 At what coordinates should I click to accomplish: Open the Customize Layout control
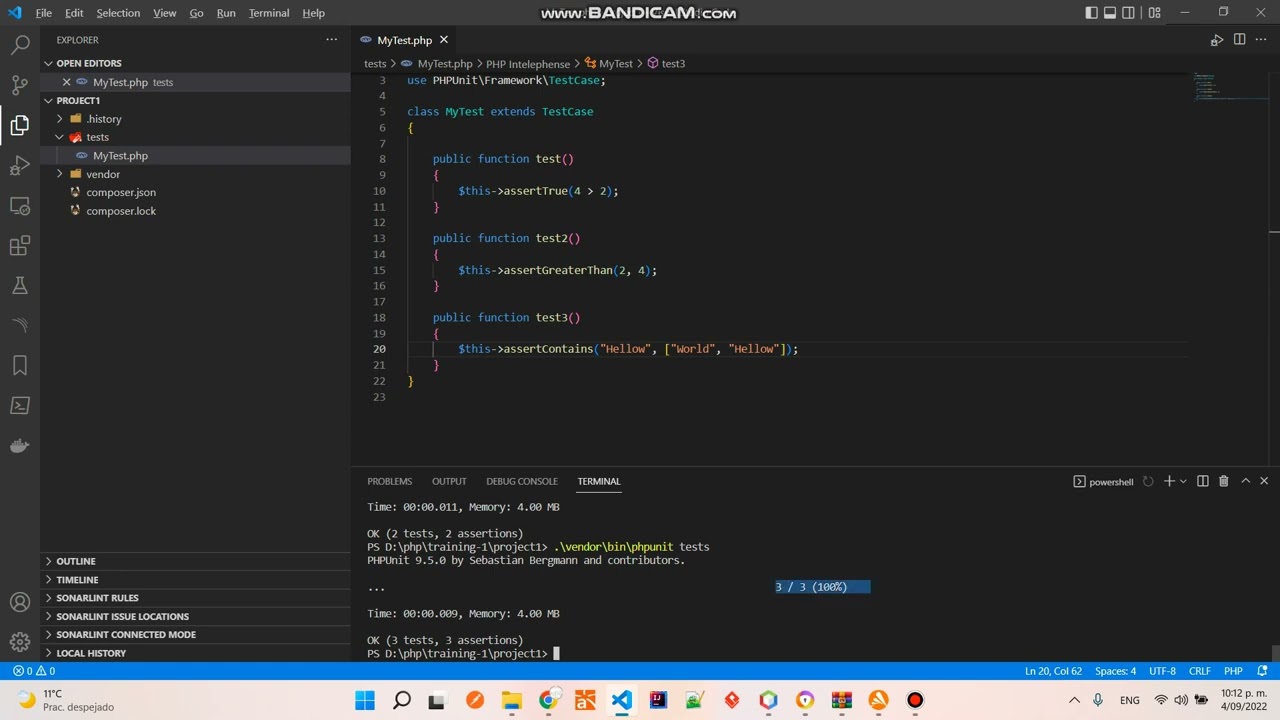(1155, 13)
